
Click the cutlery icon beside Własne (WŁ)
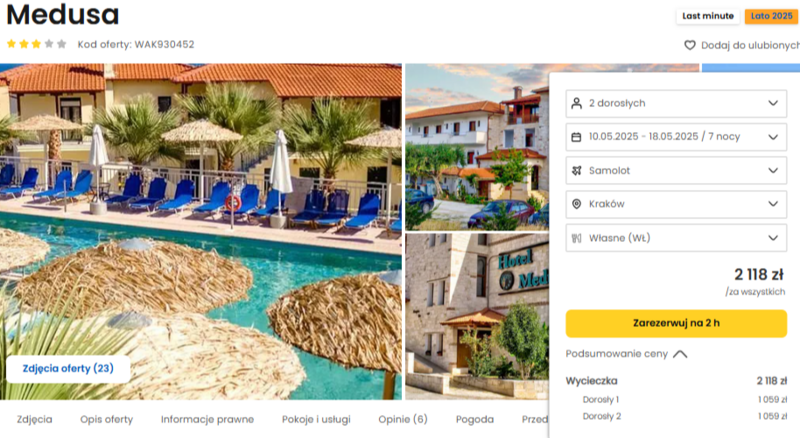click(x=577, y=238)
